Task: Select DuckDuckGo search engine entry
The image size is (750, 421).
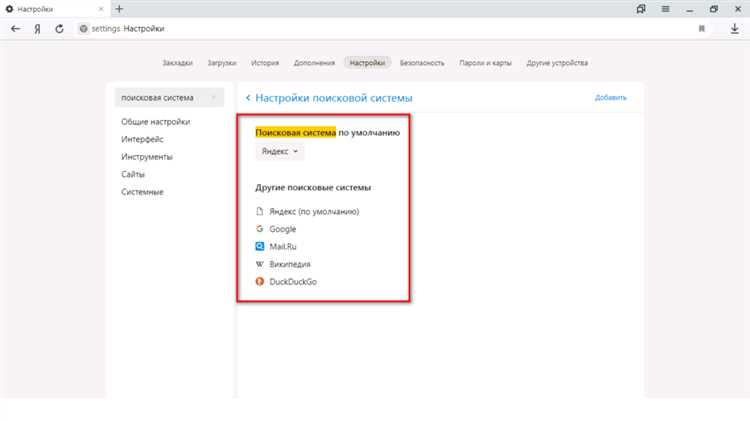Action: pyautogui.click(x=293, y=283)
